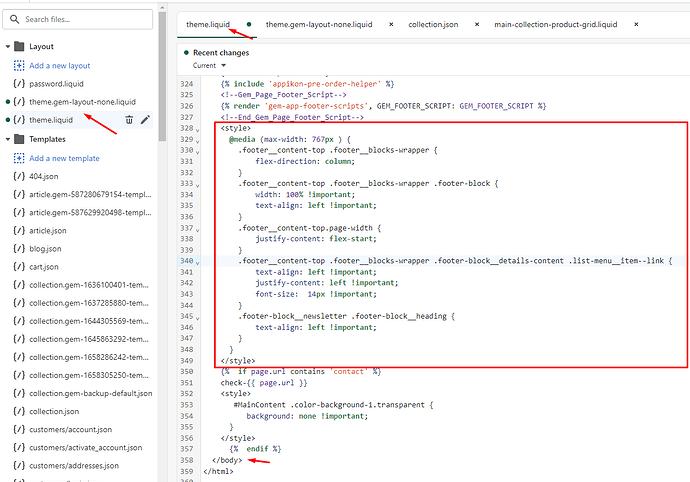Rename theme.liquid with pencil icon
This screenshot has height=482, width=690.
tap(145, 120)
